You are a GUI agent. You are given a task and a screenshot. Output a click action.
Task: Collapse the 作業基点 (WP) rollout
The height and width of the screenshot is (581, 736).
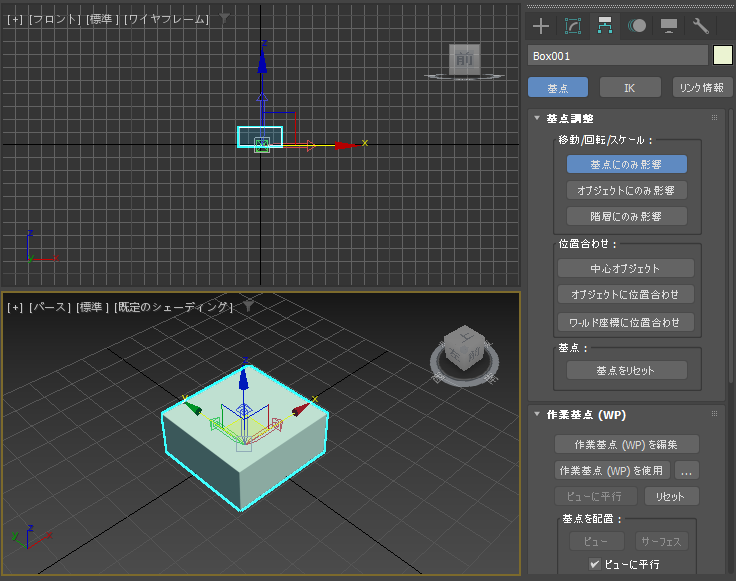[x=537, y=414]
